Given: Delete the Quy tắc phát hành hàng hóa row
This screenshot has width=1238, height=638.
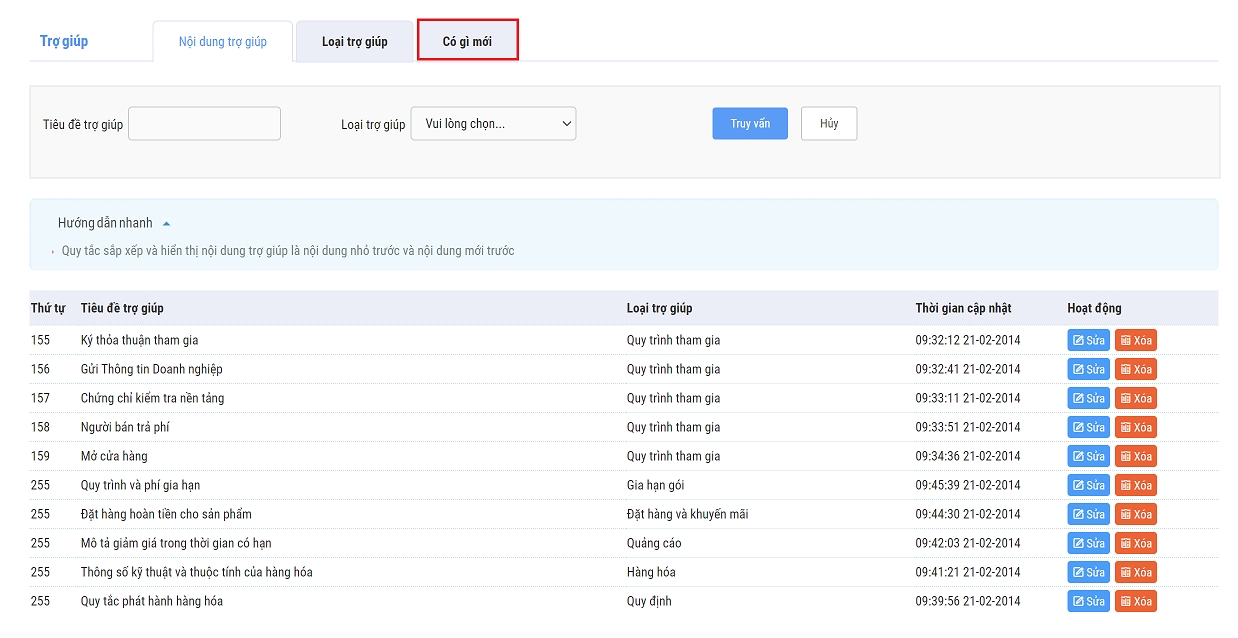Looking at the screenshot, I should [1135, 601].
